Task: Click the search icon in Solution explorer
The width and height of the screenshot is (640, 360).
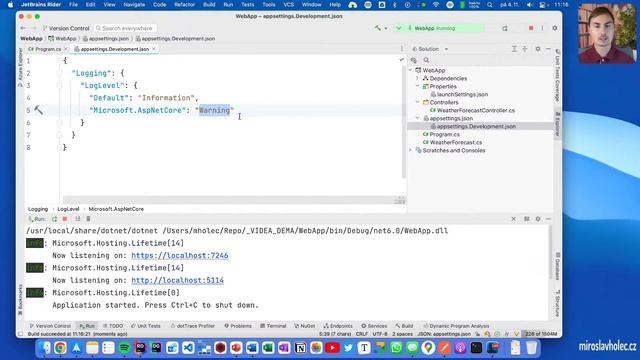Action: coord(426,60)
